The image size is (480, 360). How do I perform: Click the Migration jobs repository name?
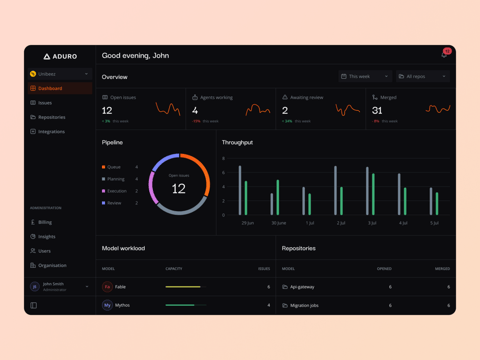(304, 305)
